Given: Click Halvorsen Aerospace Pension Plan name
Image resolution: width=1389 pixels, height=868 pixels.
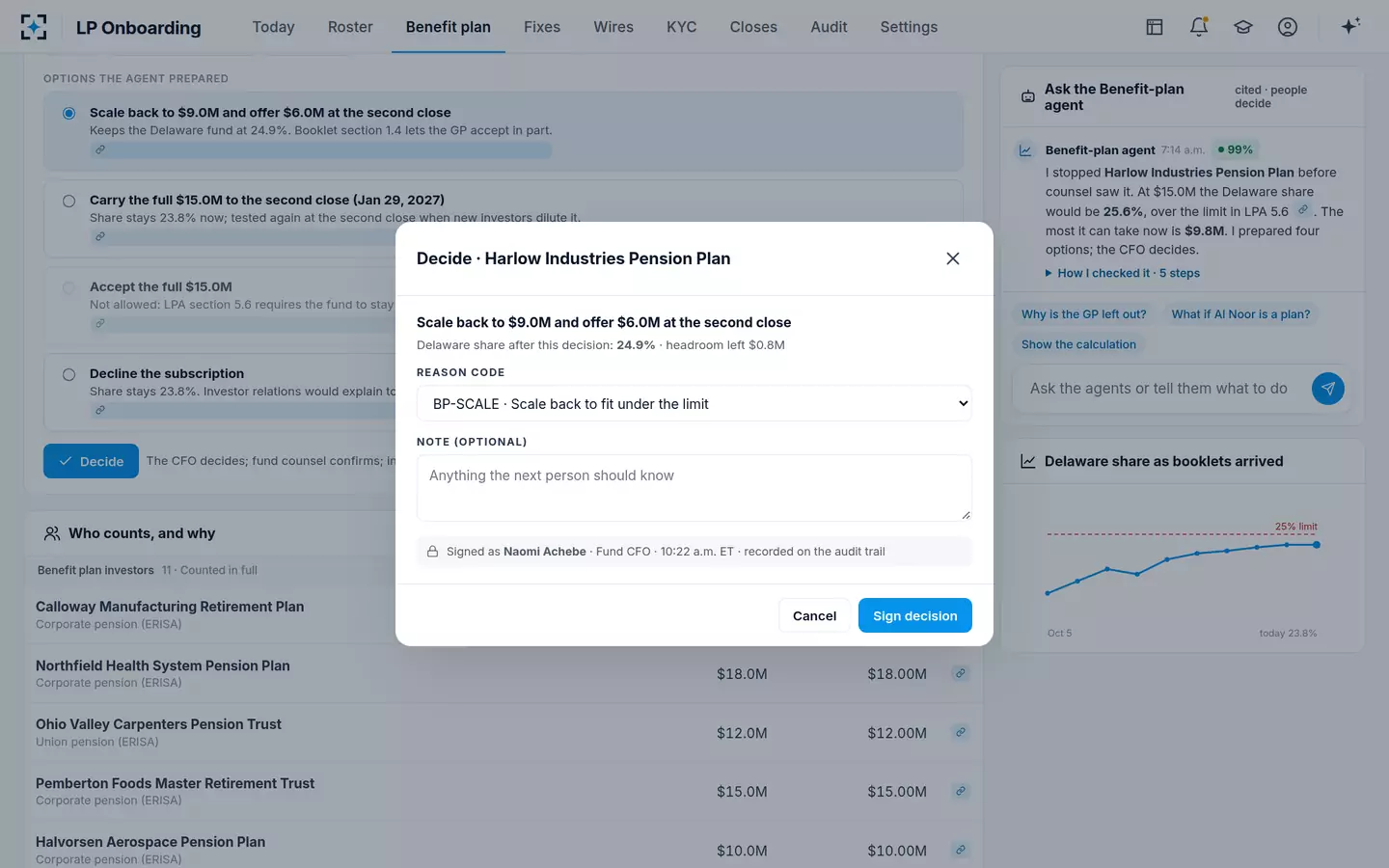Looking at the screenshot, I should coord(150,842).
